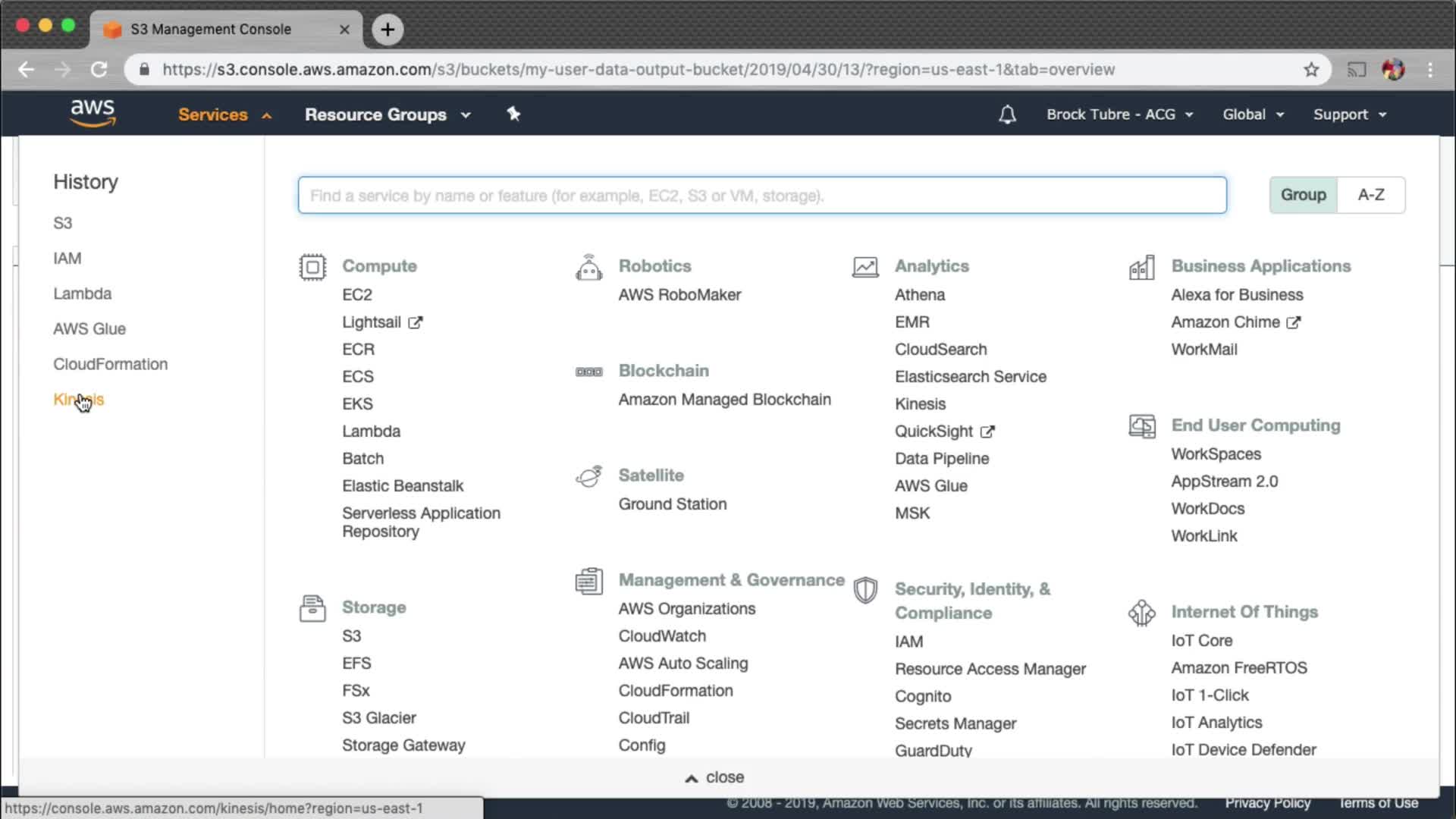Click close to collapse services panel

tap(715, 777)
